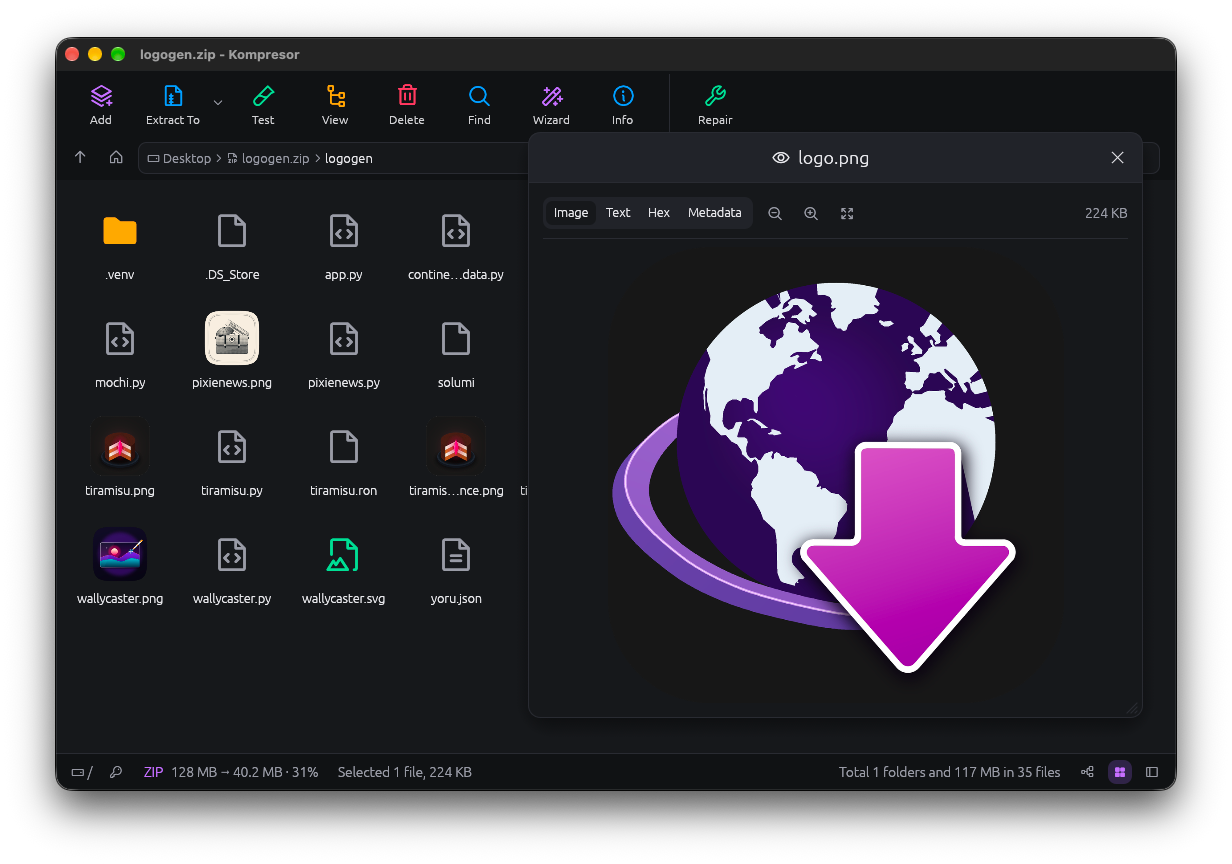
Task: Fit preview image to window icon
Action: (x=847, y=213)
